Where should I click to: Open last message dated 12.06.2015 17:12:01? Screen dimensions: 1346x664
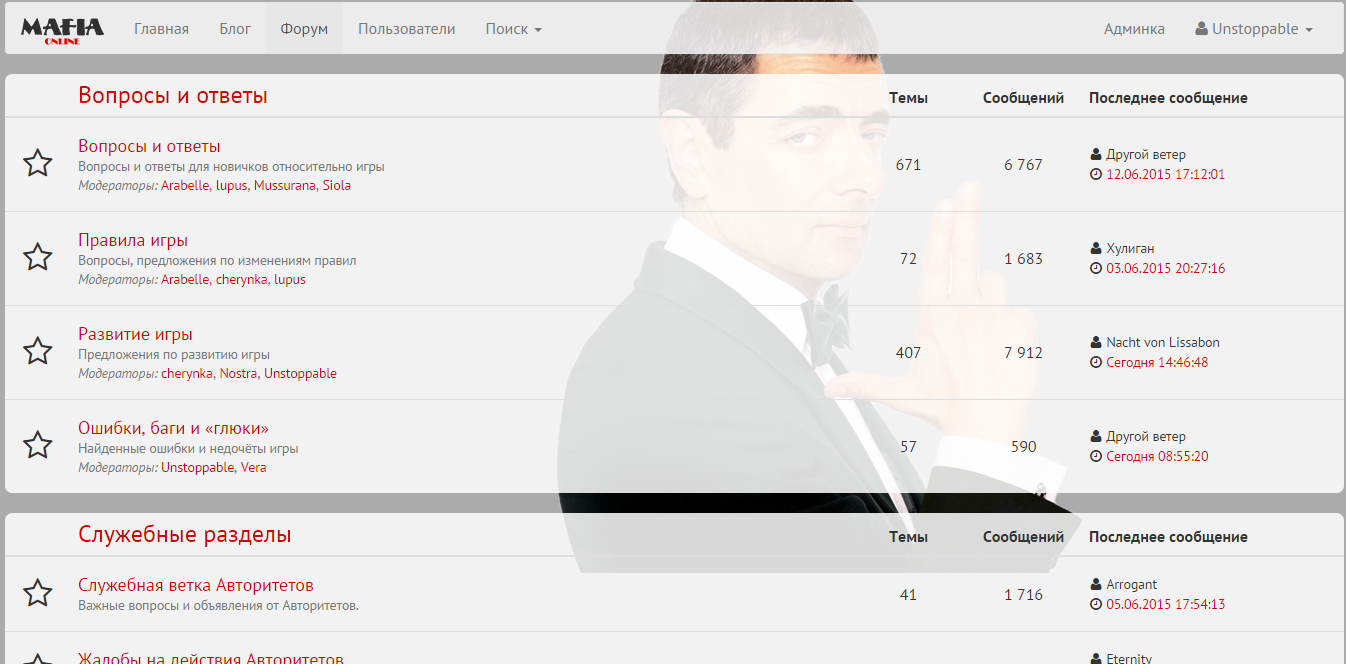coord(1165,174)
